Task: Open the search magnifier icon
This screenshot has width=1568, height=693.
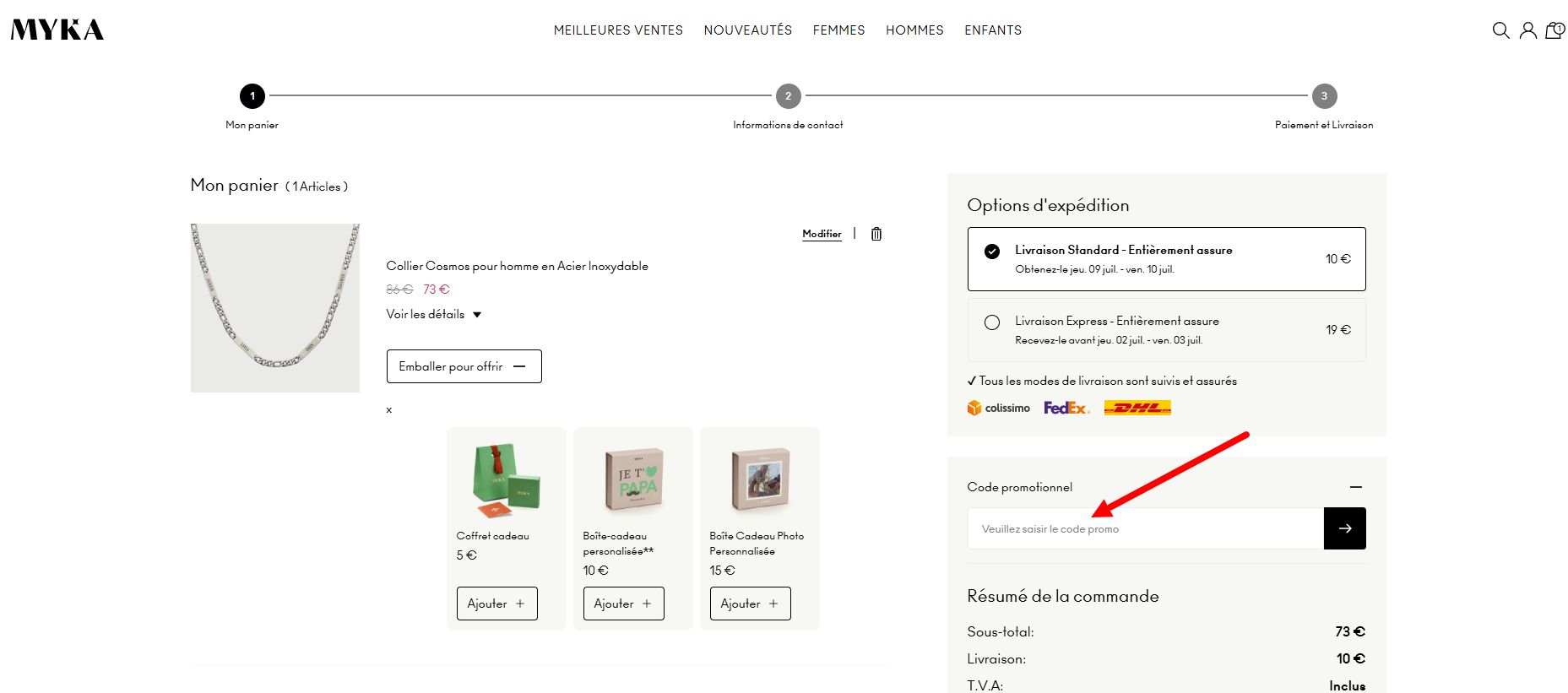Action: (x=1500, y=30)
